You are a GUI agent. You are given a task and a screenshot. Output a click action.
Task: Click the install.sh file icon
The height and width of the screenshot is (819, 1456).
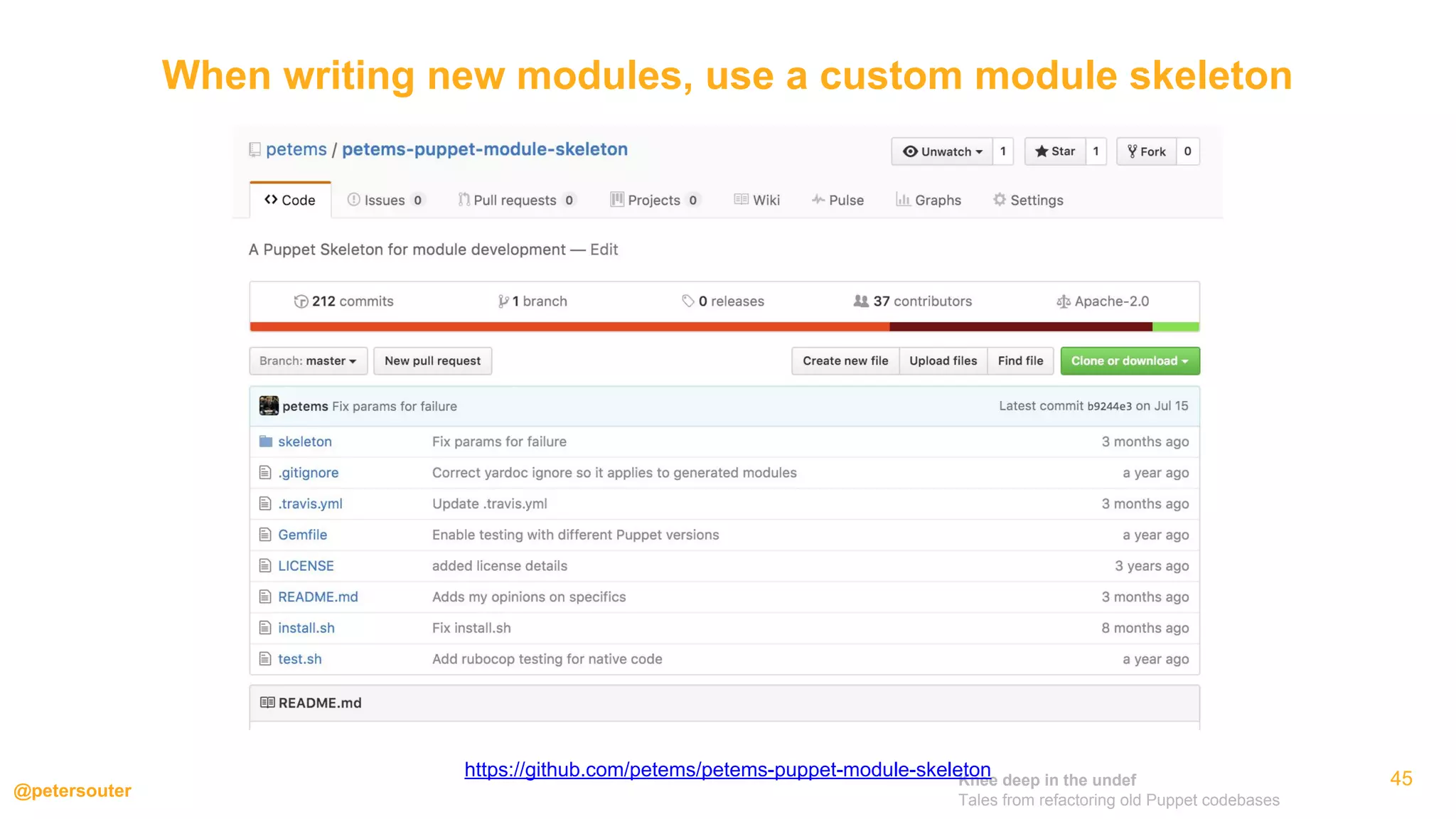[265, 628]
